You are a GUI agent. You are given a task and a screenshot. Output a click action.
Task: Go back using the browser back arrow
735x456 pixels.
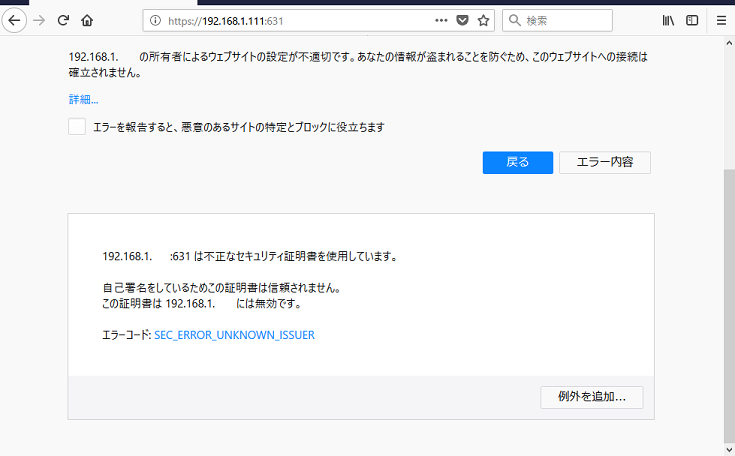point(15,21)
